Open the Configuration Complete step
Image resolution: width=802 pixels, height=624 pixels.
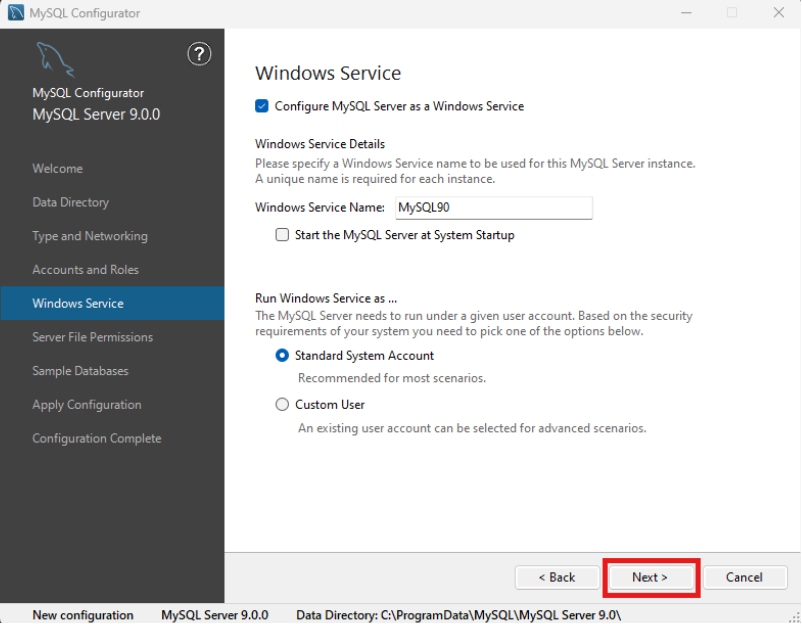(97, 438)
